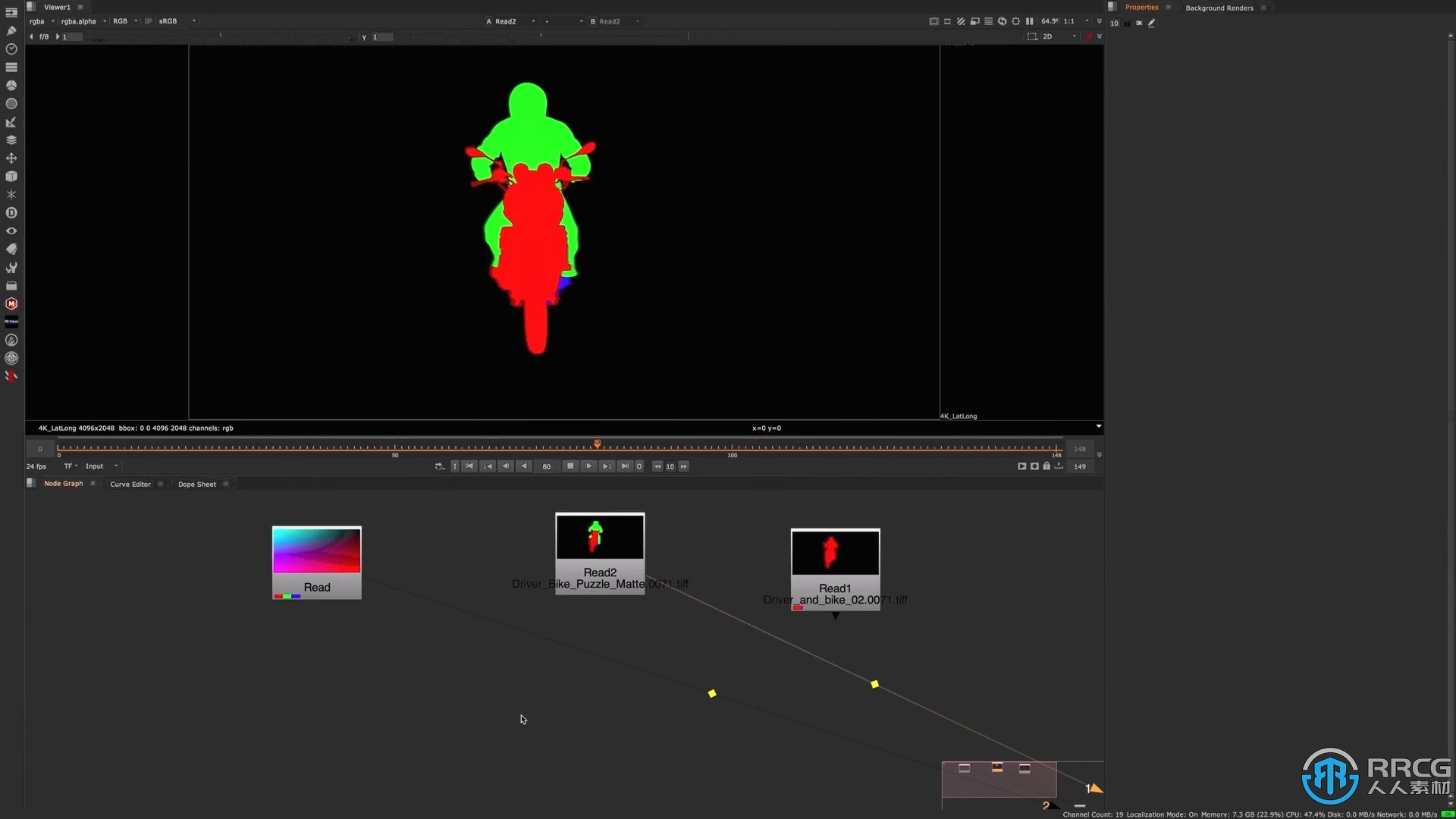This screenshot has height=819, width=1456.
Task: Switch to Curve Editor tab
Action: pos(130,484)
